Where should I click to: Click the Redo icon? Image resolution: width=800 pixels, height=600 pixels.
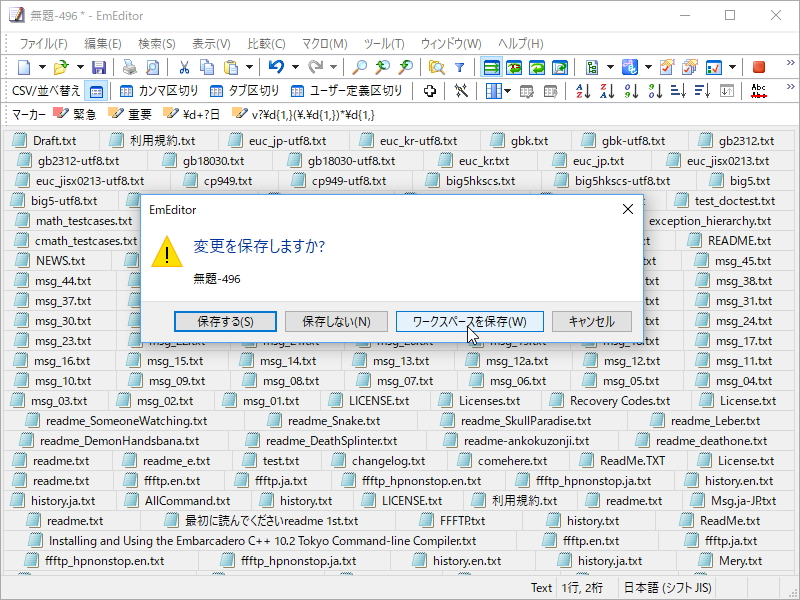(315, 67)
